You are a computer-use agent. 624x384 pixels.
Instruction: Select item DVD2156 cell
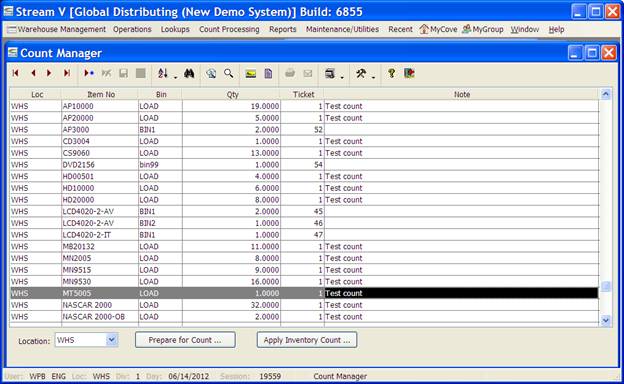tap(100, 165)
